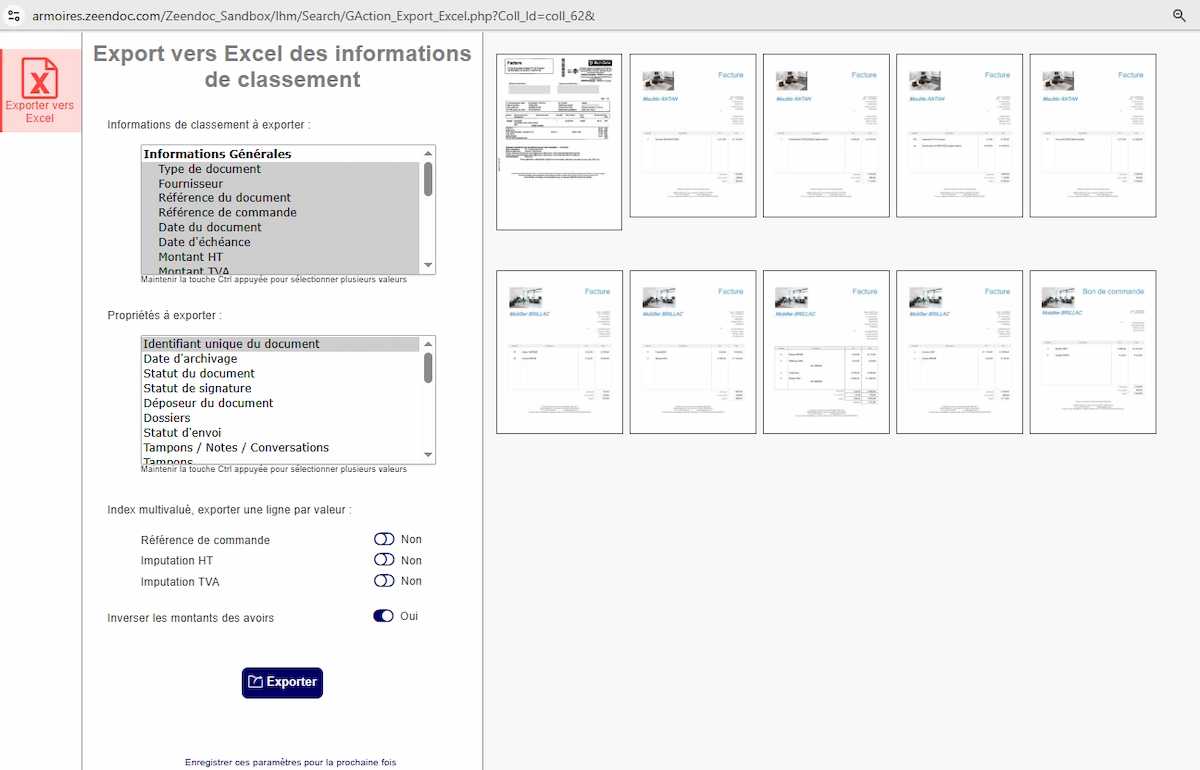Viewport: 1200px width, 770px height.
Task: Select 'Statut de signature' property
Action: (x=281, y=388)
